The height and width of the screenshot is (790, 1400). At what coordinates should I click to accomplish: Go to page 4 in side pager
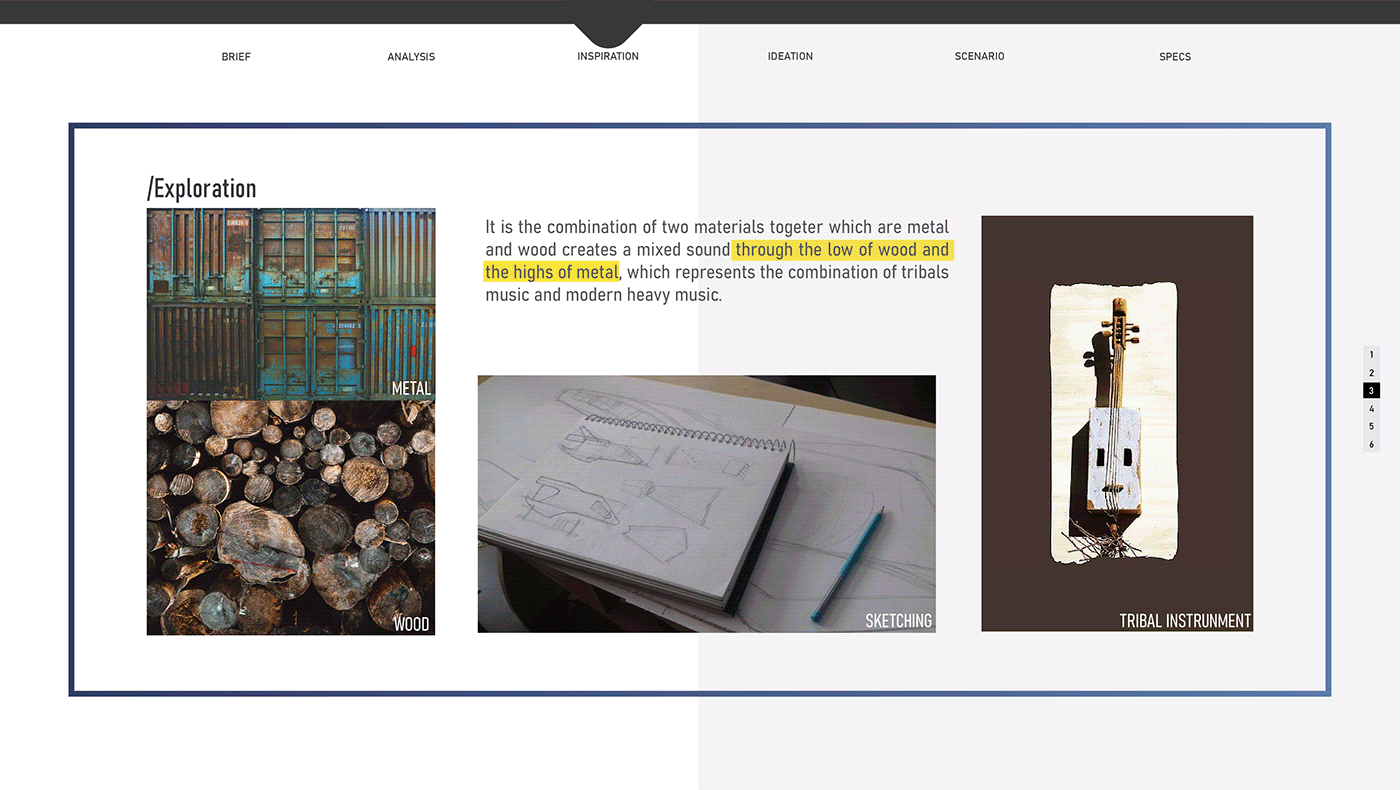[1372, 408]
